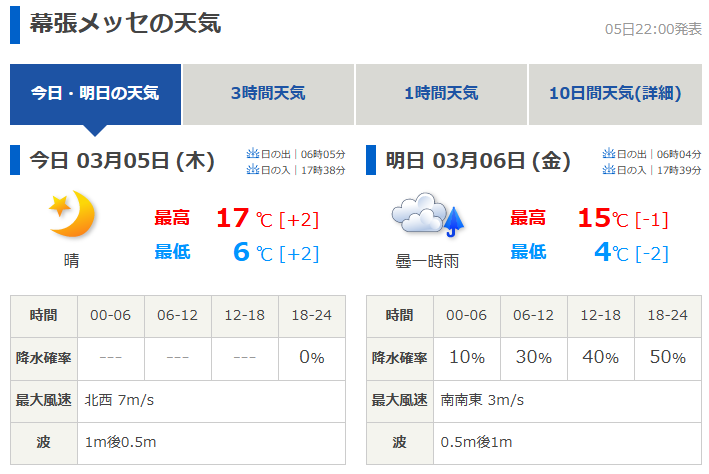Screen dimensions: 709x474
Task: Click tomorrow's wave cell 0.5m後1m
Action: click(478, 441)
